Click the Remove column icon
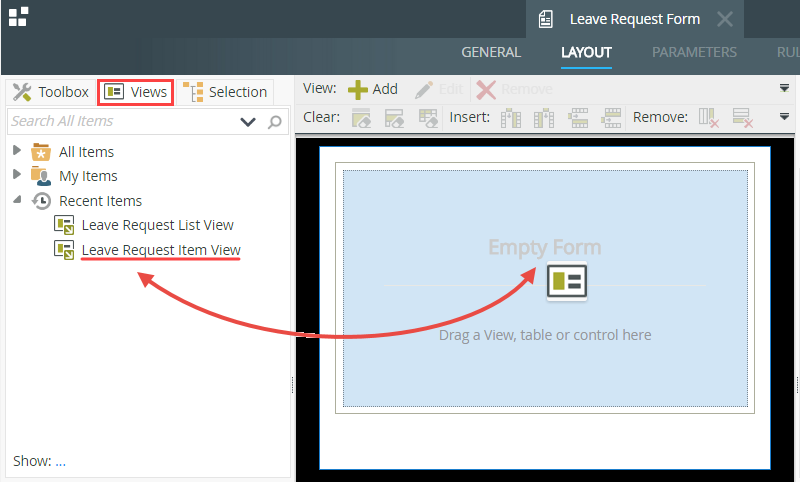This screenshot has height=482, width=800. [709, 118]
